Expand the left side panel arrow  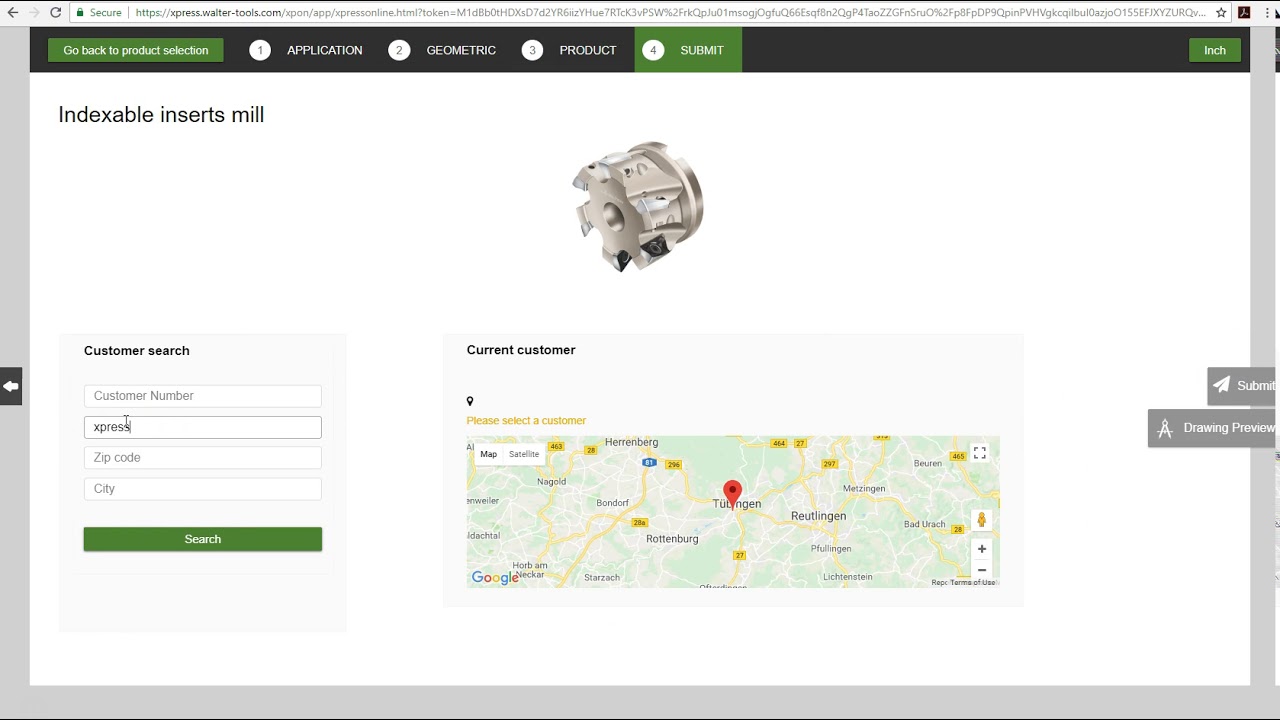point(10,386)
